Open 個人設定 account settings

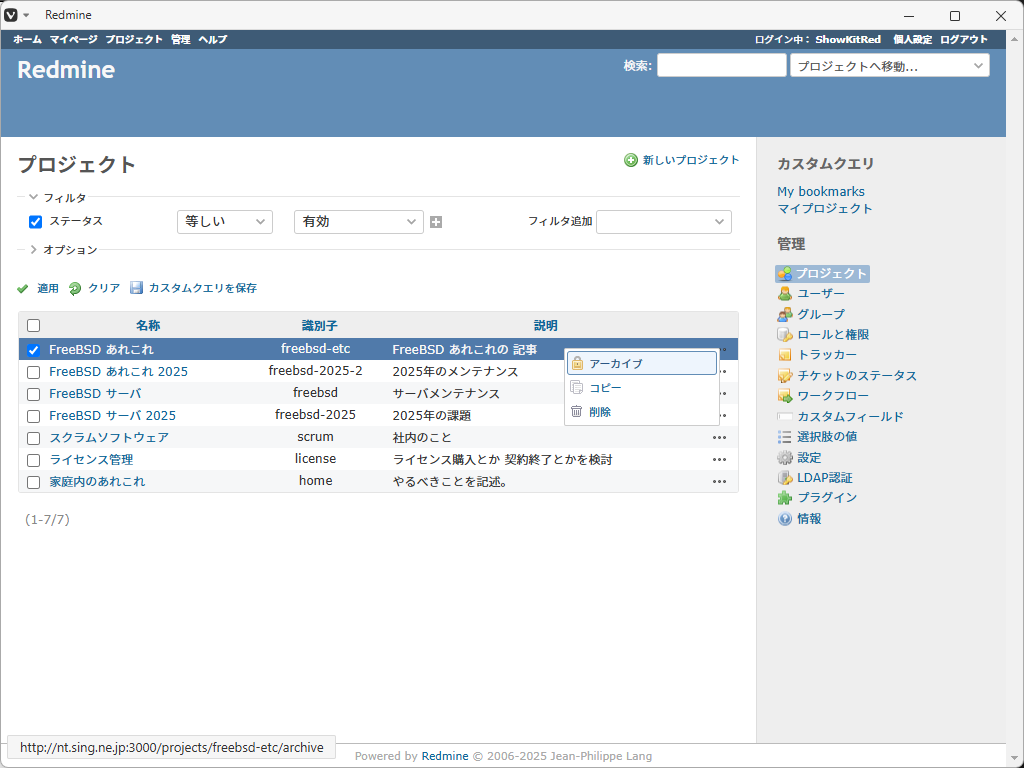click(912, 39)
